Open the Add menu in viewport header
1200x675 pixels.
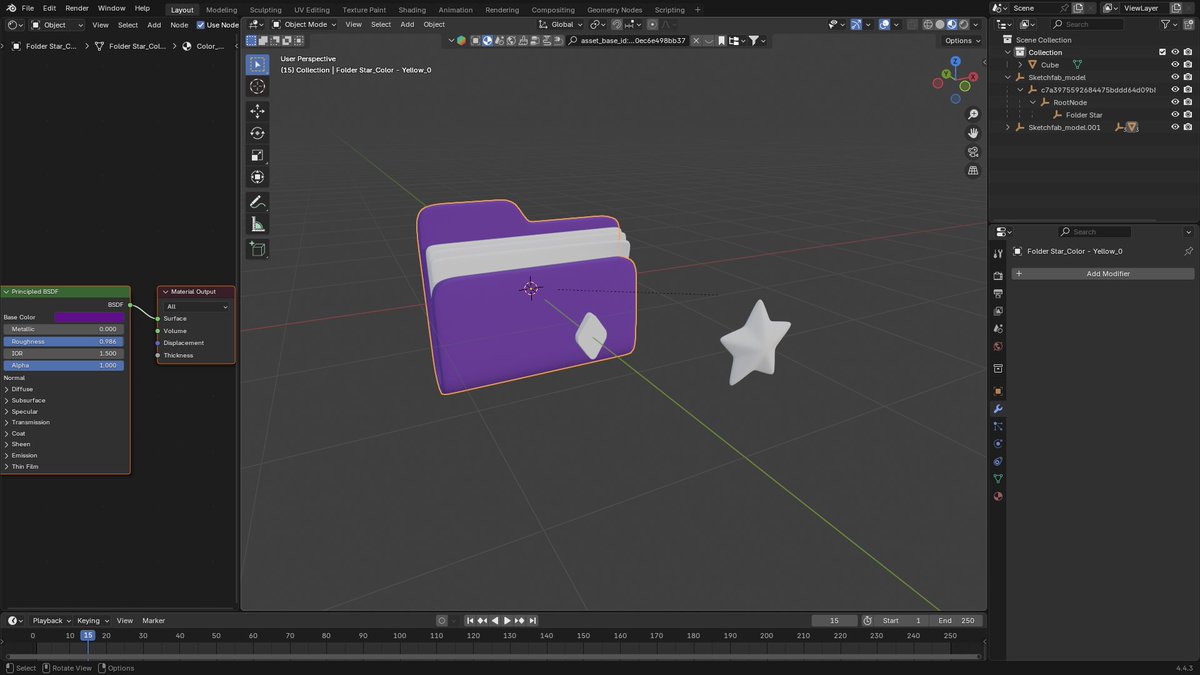(x=407, y=24)
